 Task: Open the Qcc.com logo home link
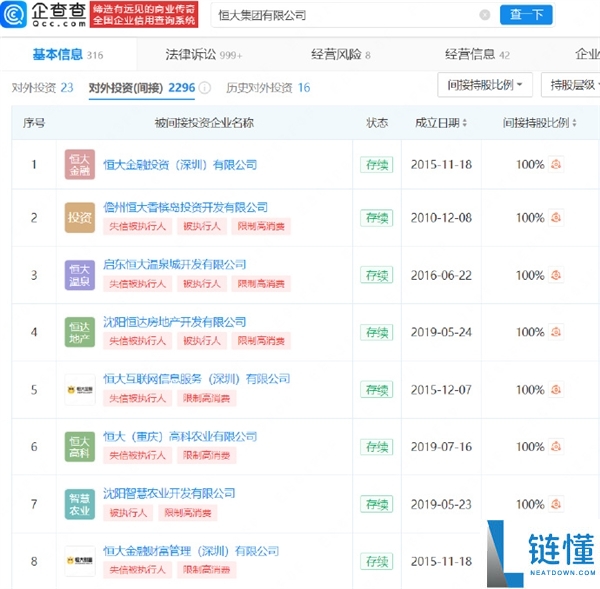(x=43, y=15)
